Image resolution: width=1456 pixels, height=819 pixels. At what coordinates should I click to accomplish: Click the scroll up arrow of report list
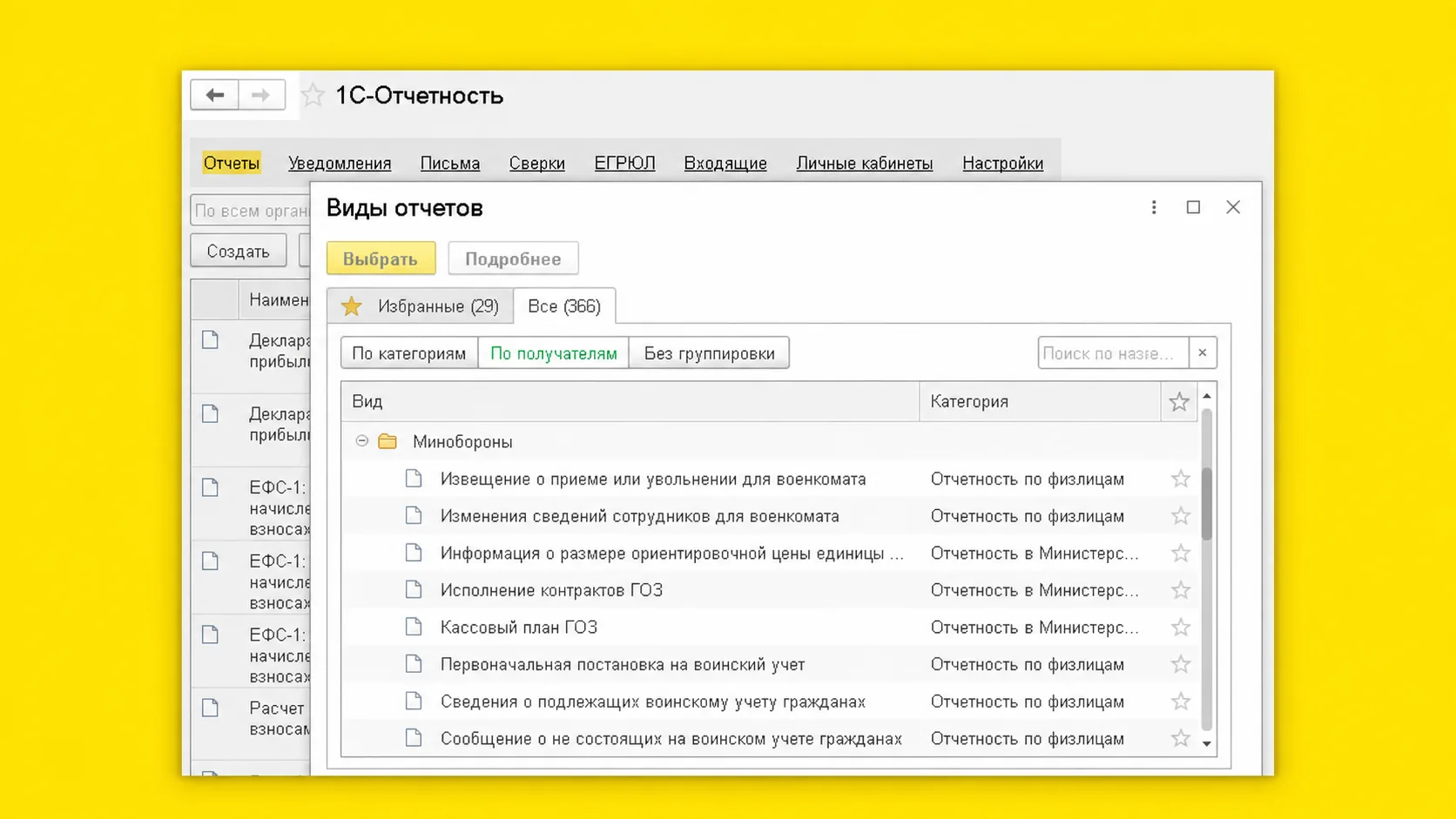[x=1207, y=396]
